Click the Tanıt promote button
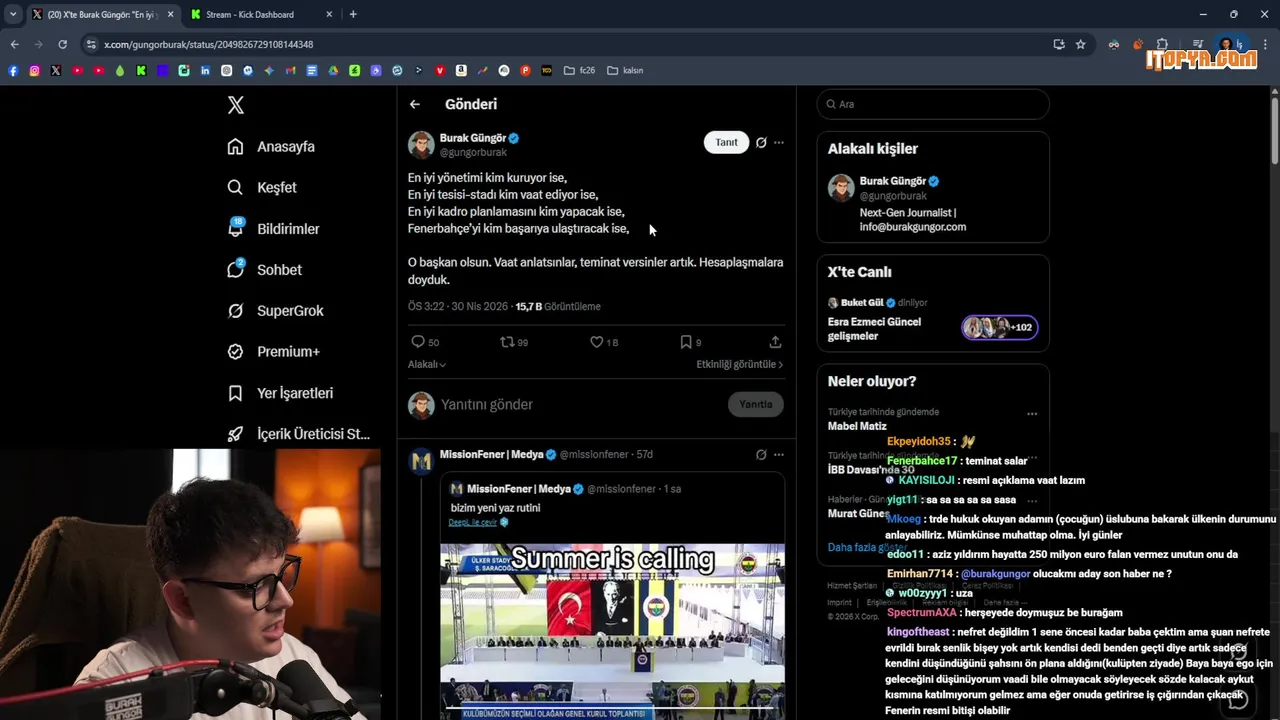The image size is (1280, 720). [726, 142]
